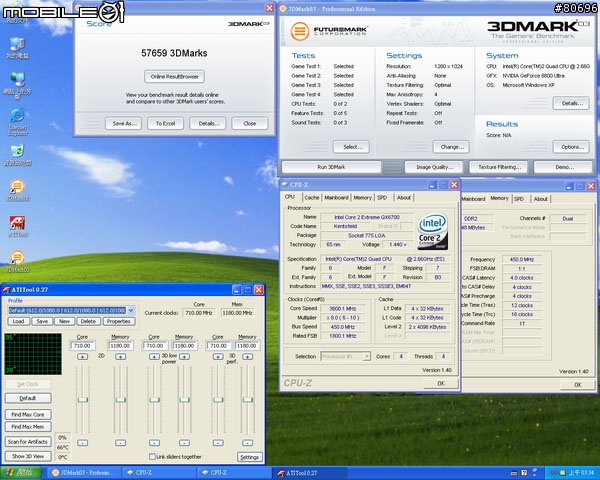Screen dimensions: 600x480
Task: Switch to the SPD tab in front CPU-Z
Action: [382, 198]
